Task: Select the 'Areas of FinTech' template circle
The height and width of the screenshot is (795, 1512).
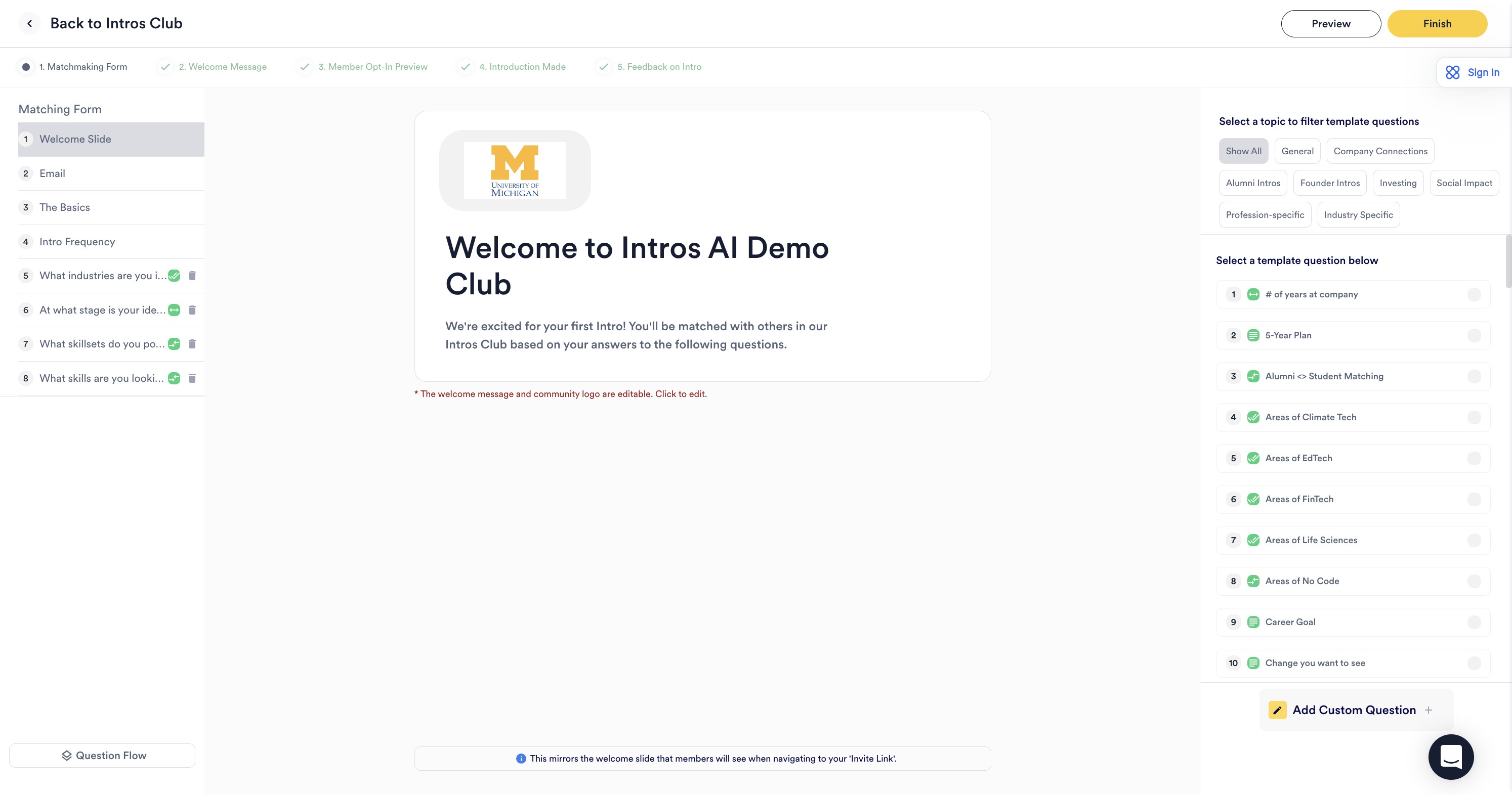Action: [x=1474, y=499]
